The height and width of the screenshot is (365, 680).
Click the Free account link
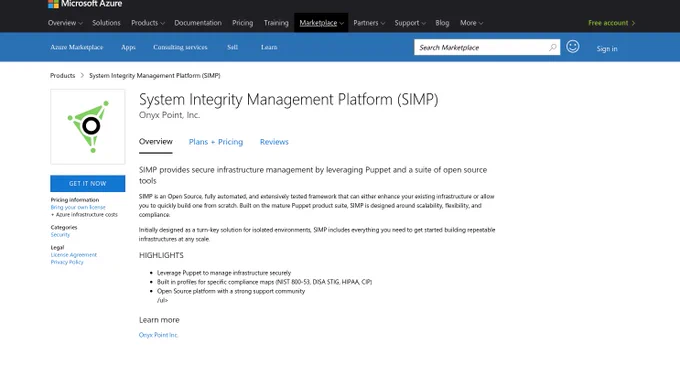coord(611,23)
